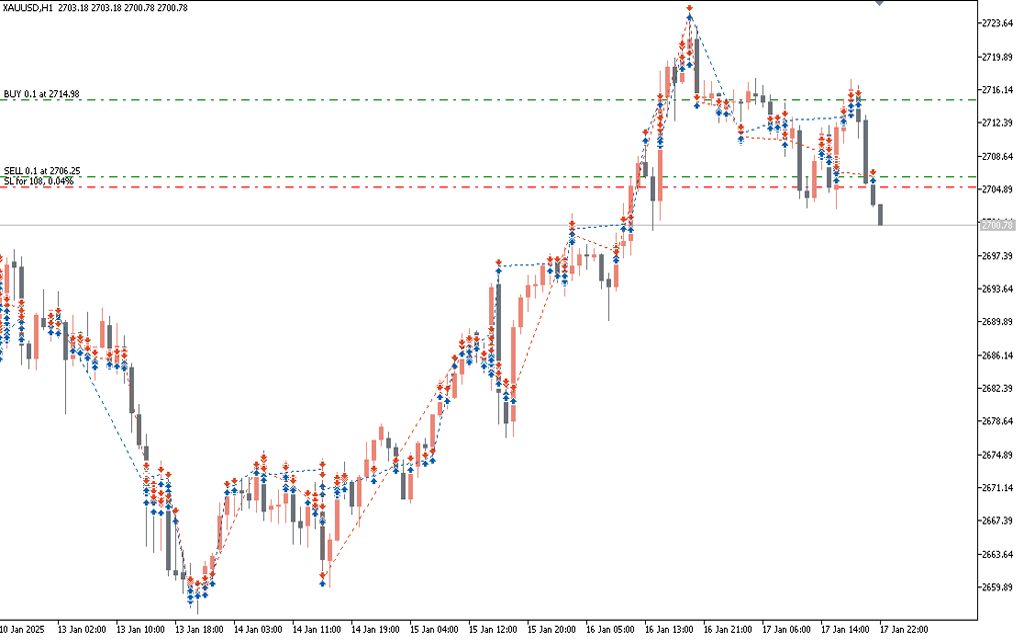This screenshot has width=1024, height=640.
Task: Click the 10 Jan 2025 date label
Action: pyautogui.click(x=24, y=630)
